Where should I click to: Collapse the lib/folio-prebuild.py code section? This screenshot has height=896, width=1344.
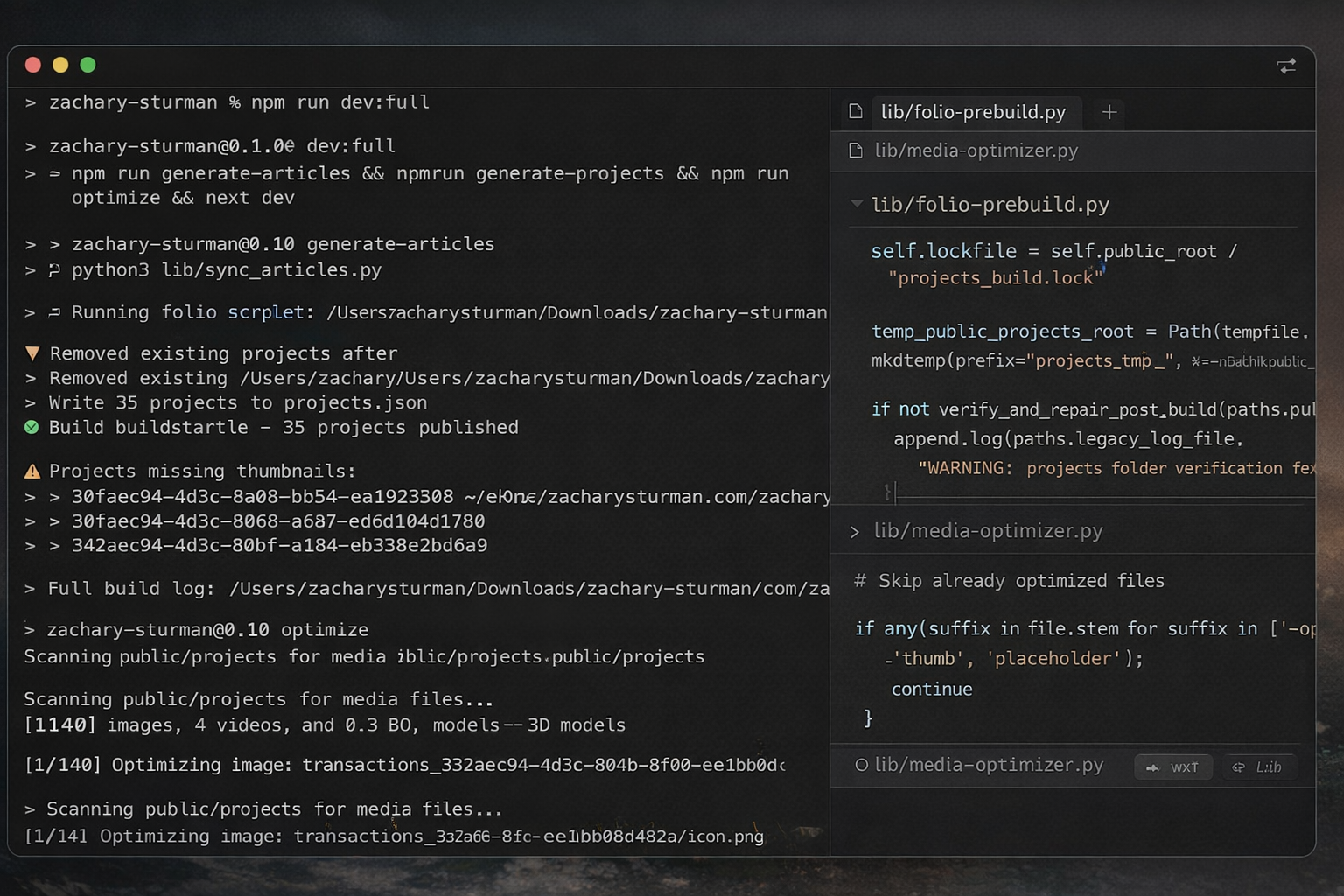[857, 204]
